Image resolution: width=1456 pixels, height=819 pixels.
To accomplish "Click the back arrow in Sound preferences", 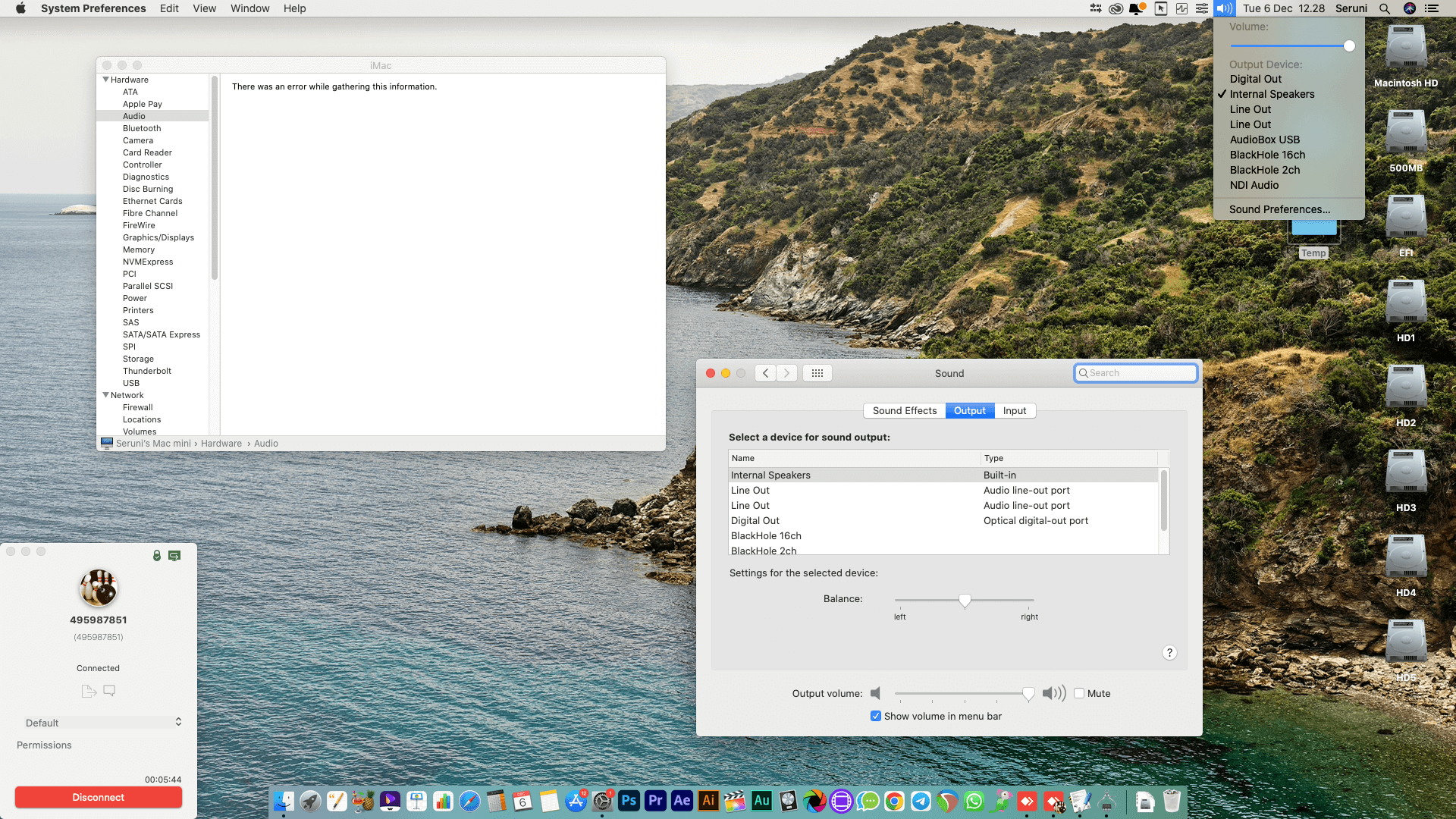I will coord(765,373).
